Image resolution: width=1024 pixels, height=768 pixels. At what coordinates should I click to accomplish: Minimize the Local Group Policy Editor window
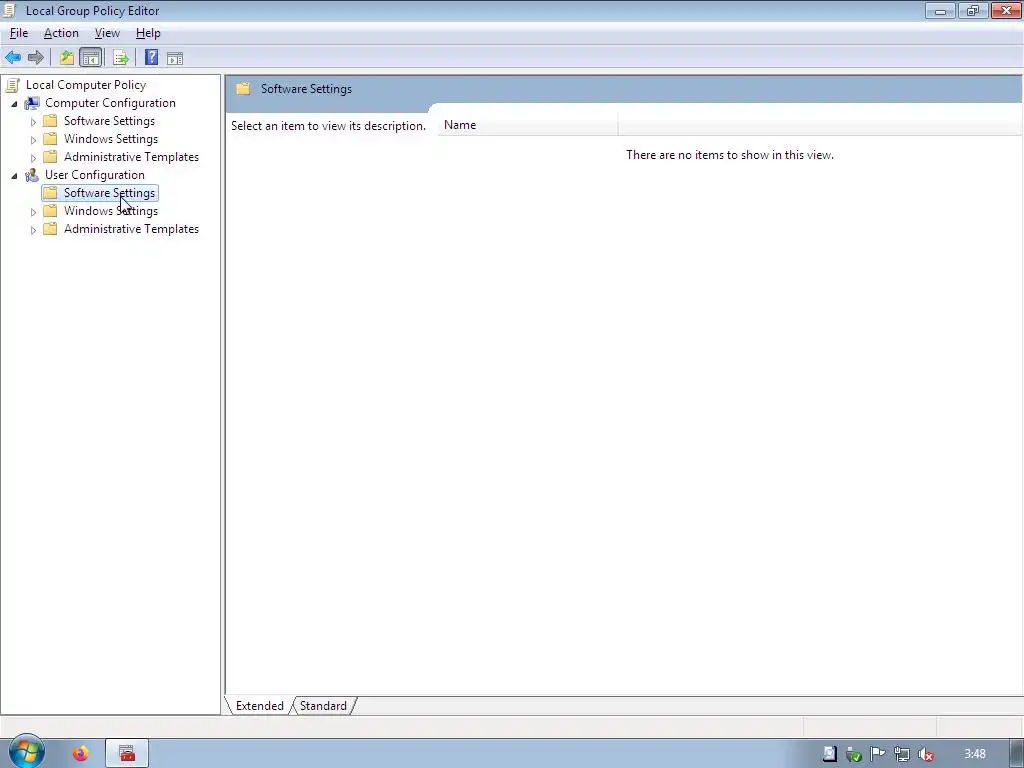click(x=940, y=11)
